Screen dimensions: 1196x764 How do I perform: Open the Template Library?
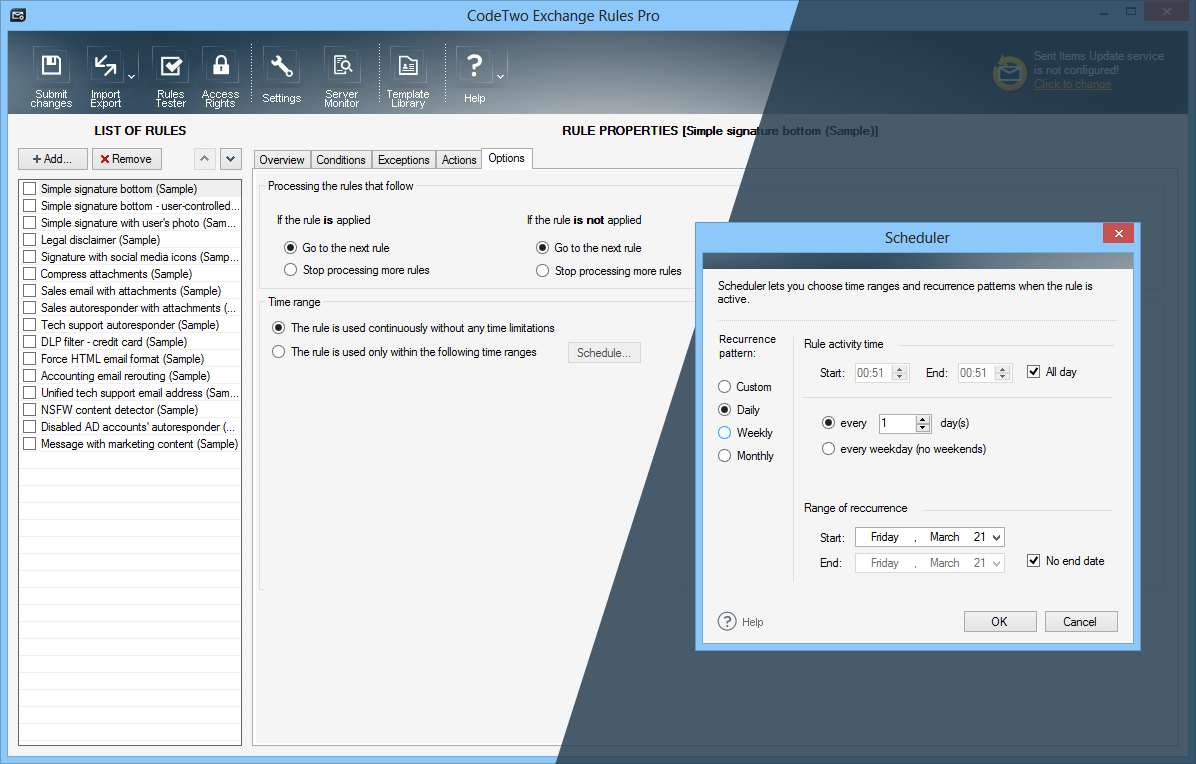408,76
